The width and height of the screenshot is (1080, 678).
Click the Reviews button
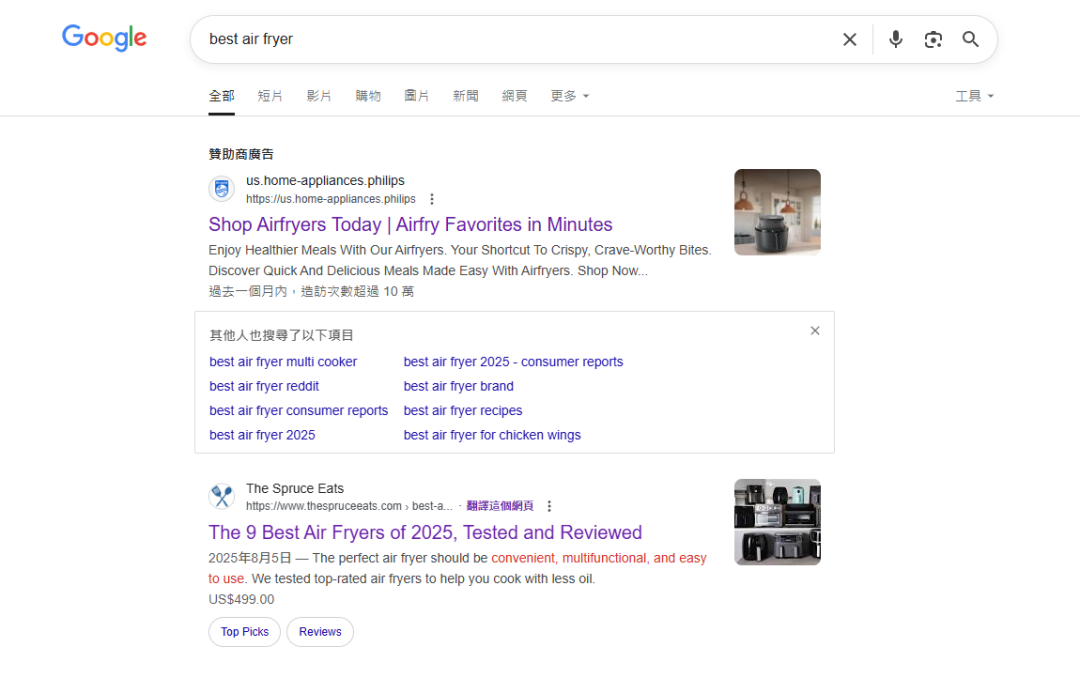coord(320,632)
